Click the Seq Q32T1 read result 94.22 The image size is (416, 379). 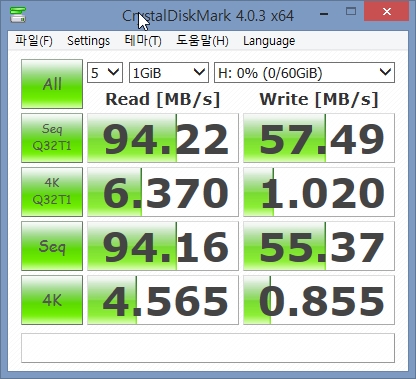tap(163, 138)
